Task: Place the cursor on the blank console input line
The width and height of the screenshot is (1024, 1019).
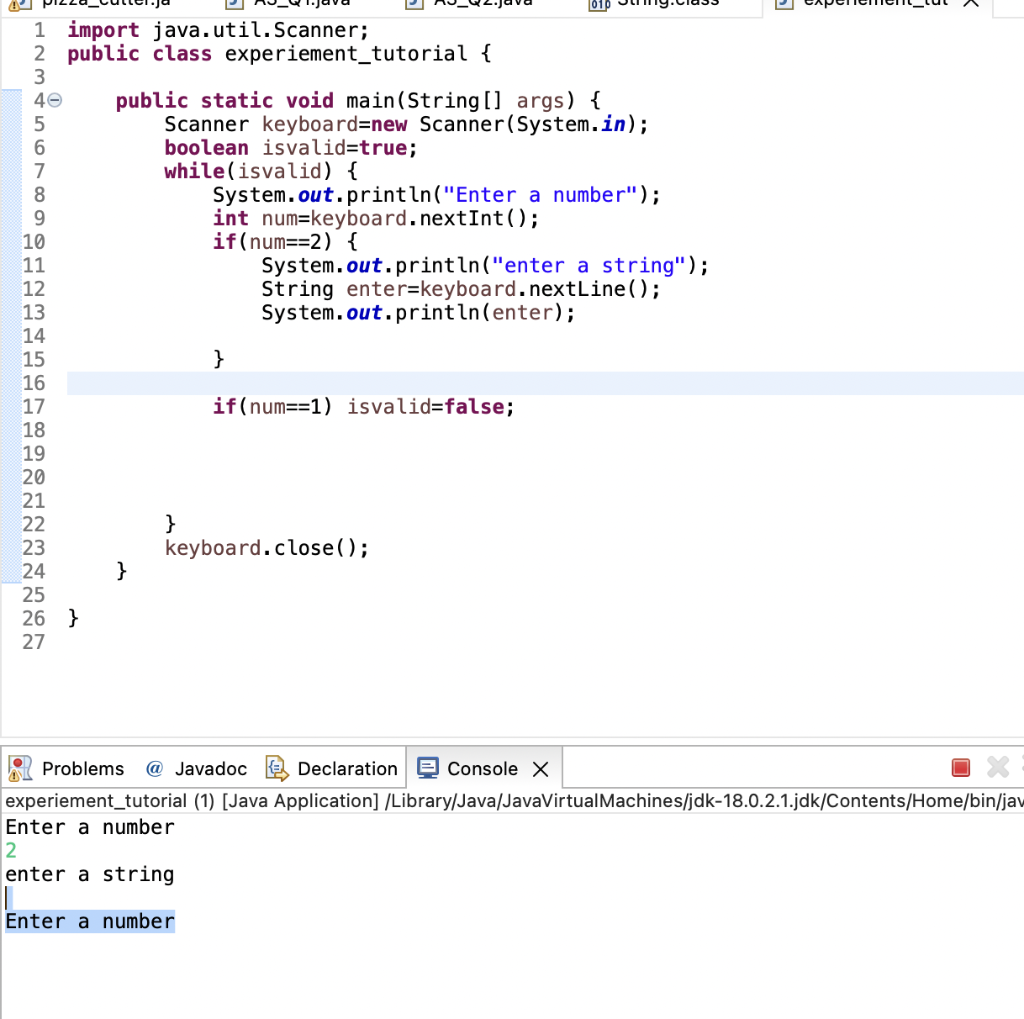Action: (9, 898)
